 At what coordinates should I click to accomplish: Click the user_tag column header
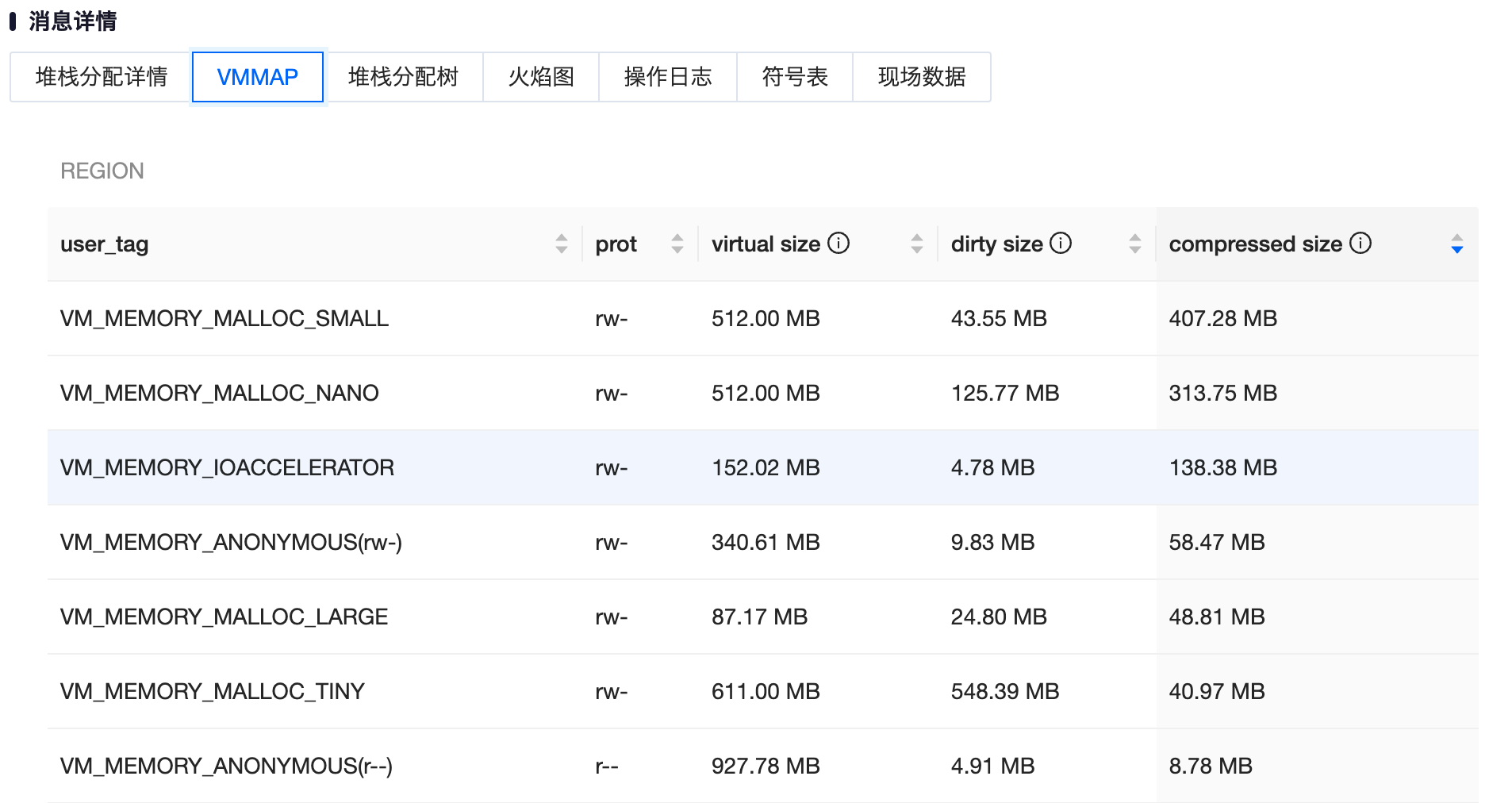[x=105, y=244]
